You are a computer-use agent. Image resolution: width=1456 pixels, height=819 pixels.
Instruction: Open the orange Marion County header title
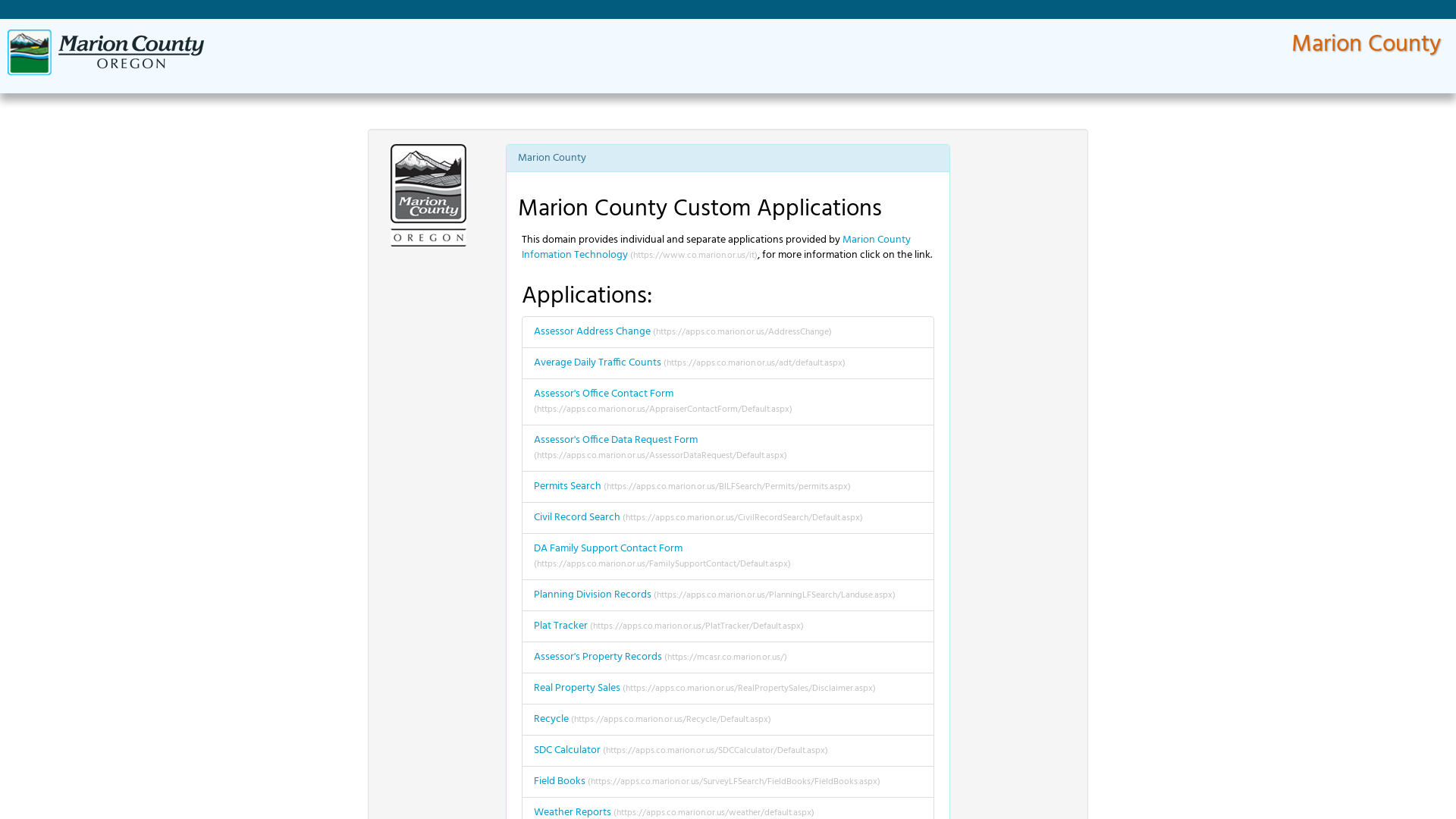pyautogui.click(x=1366, y=44)
